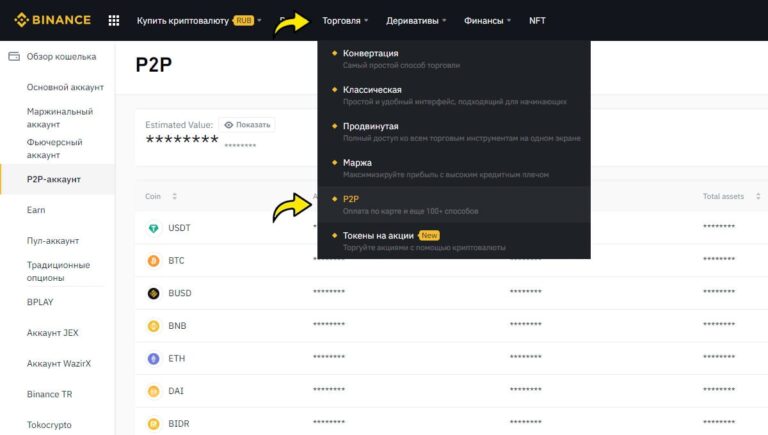Sort by Total assets column arrows
Screen dimensions: 768x435
pos(758,196)
